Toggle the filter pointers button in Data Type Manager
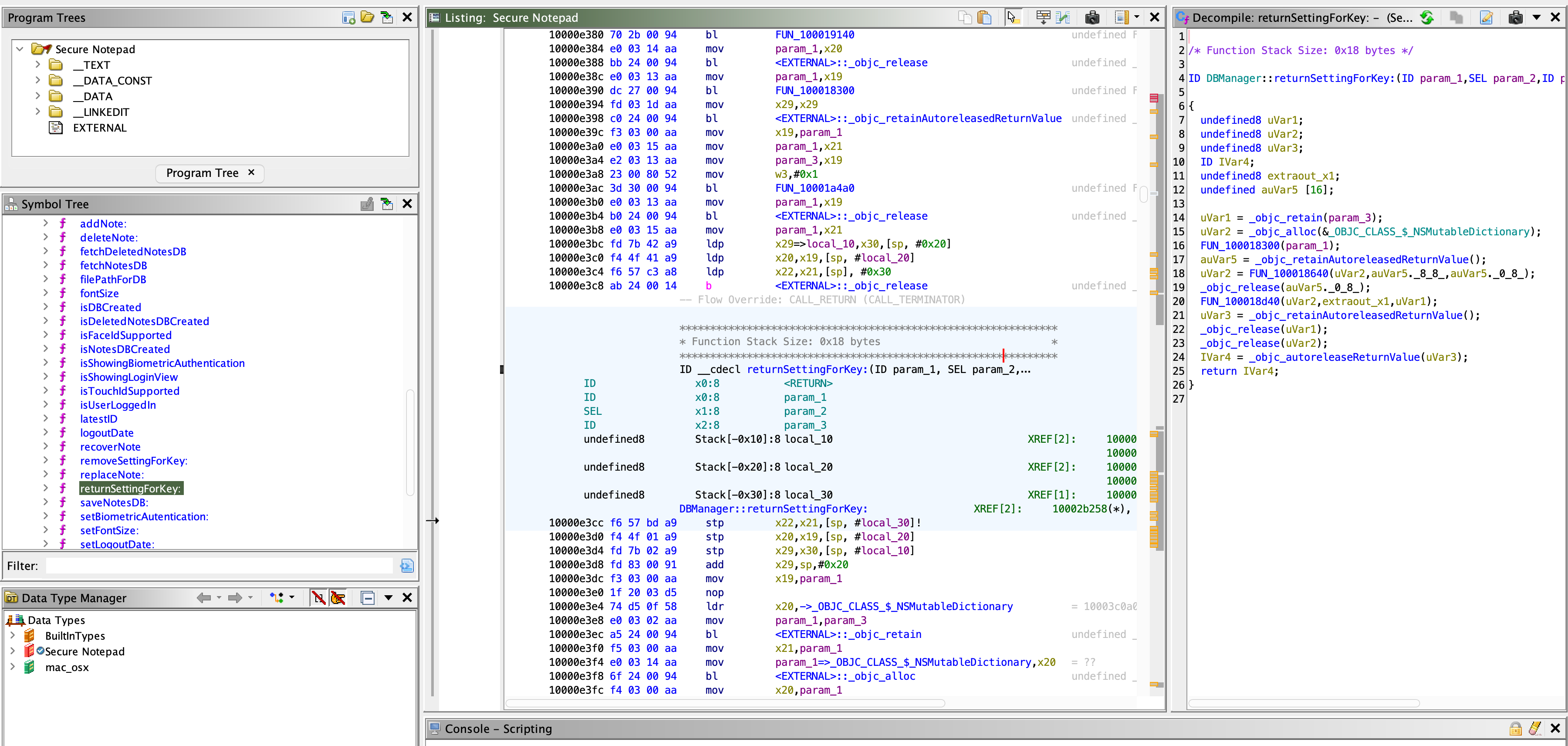The height and width of the screenshot is (746, 1568). point(338,598)
